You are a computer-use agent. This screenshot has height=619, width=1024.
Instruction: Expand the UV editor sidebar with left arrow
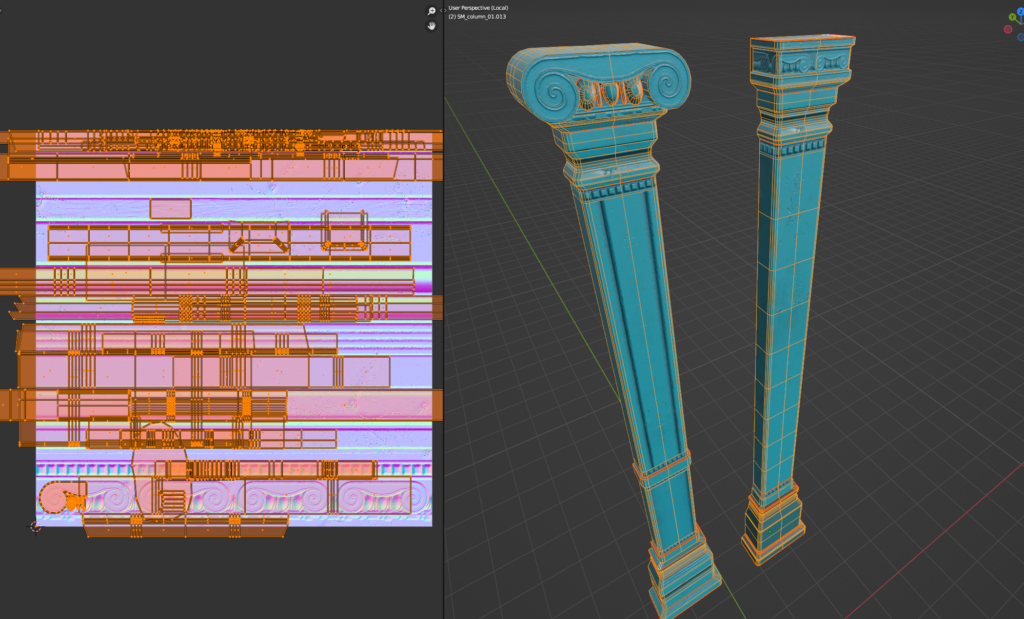tap(439, 11)
